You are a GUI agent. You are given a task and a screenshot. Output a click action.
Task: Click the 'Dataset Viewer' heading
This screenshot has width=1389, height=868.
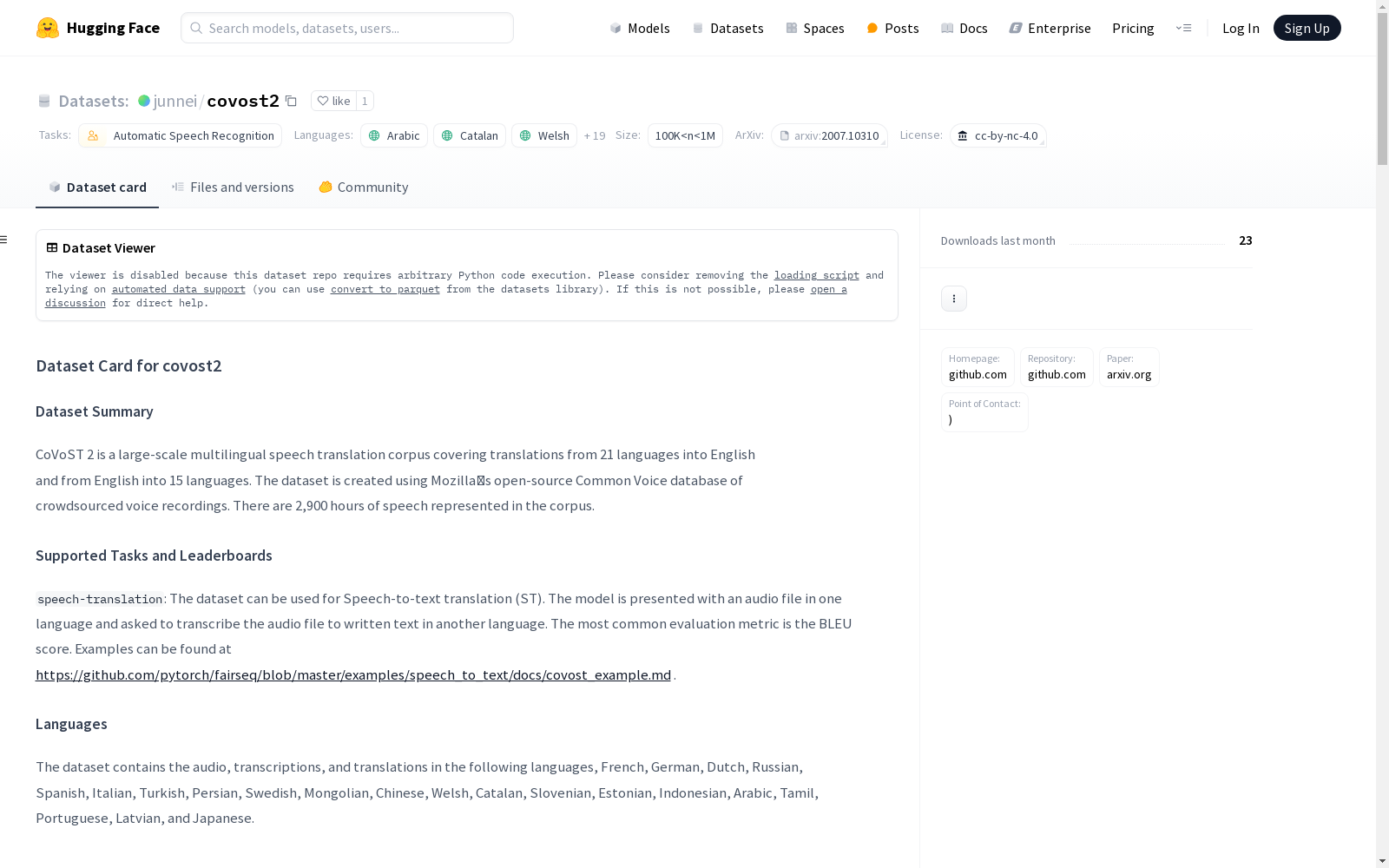(109, 248)
